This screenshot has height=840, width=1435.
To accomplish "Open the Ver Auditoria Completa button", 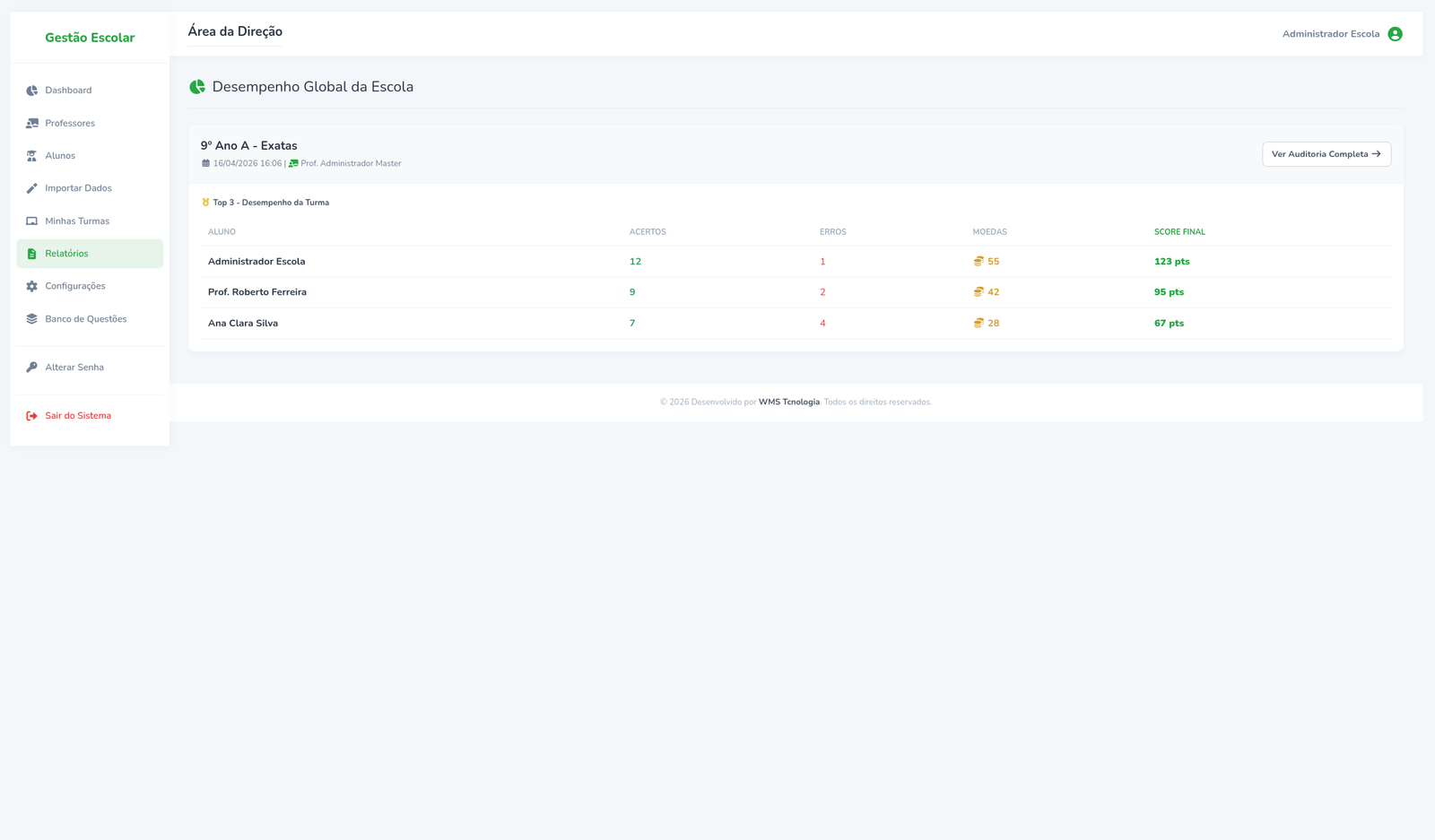I will [1326, 154].
